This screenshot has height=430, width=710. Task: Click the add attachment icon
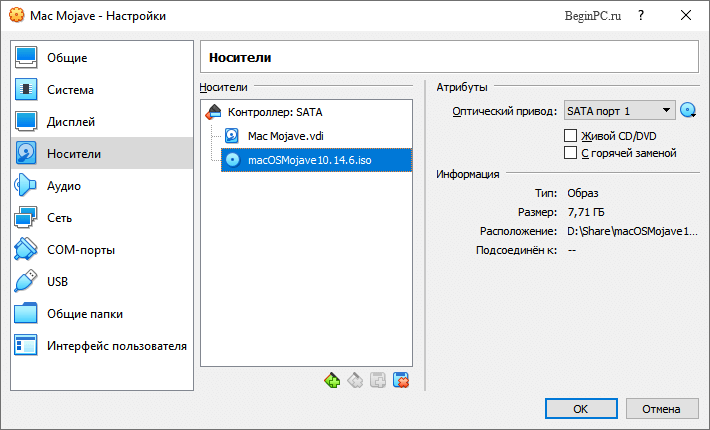click(x=378, y=380)
